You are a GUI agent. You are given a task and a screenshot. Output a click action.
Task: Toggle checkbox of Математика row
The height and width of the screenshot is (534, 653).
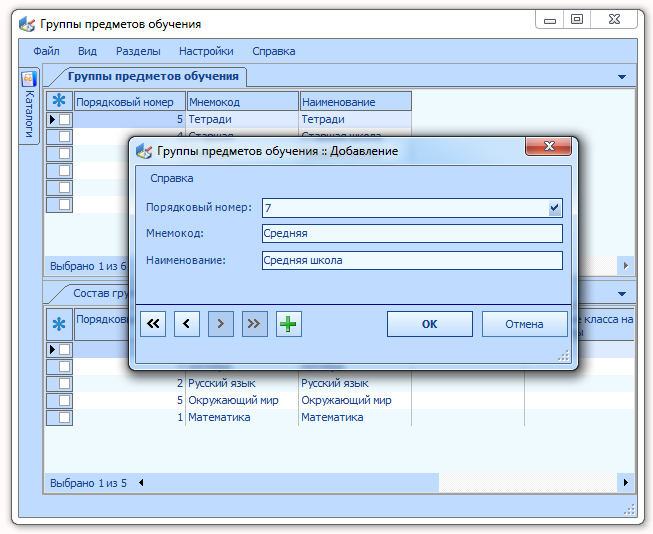tap(65, 417)
